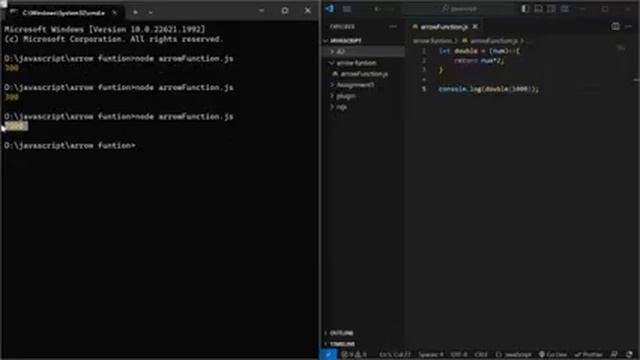Open the hamburger menu in VS Code
The width and height of the screenshot is (640, 360).
(347, 9)
